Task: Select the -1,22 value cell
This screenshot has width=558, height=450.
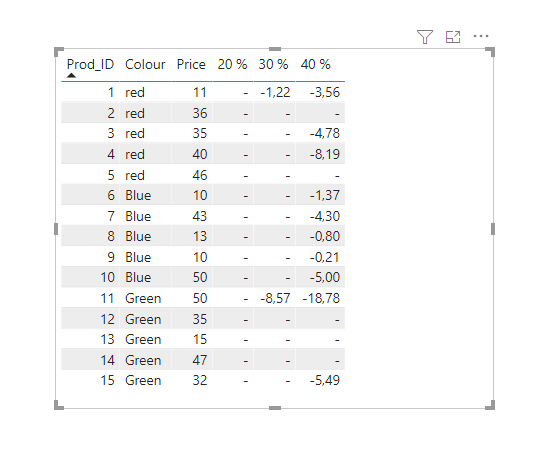Action: 275,92
